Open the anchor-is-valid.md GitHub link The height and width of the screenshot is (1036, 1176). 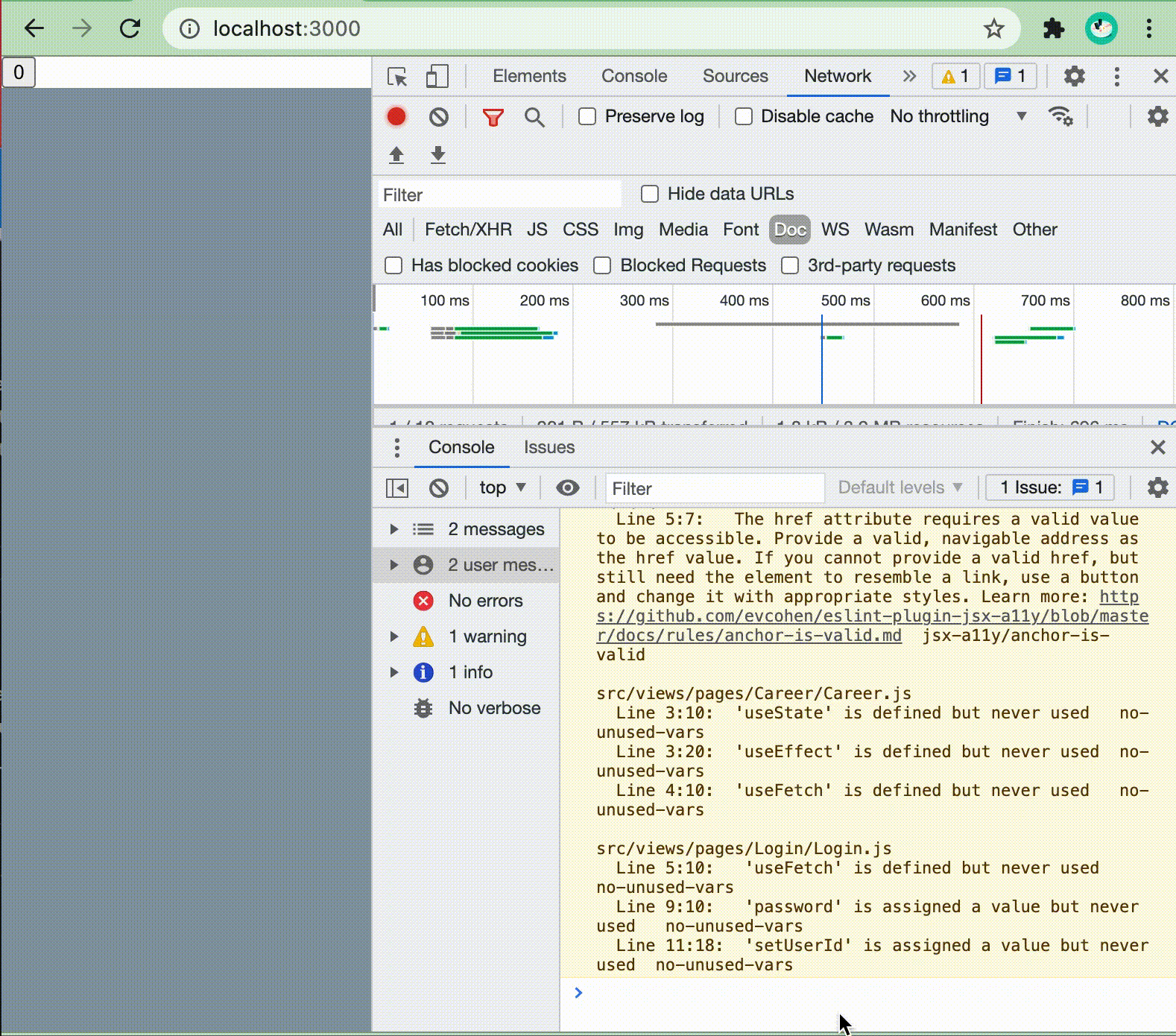coord(872,616)
